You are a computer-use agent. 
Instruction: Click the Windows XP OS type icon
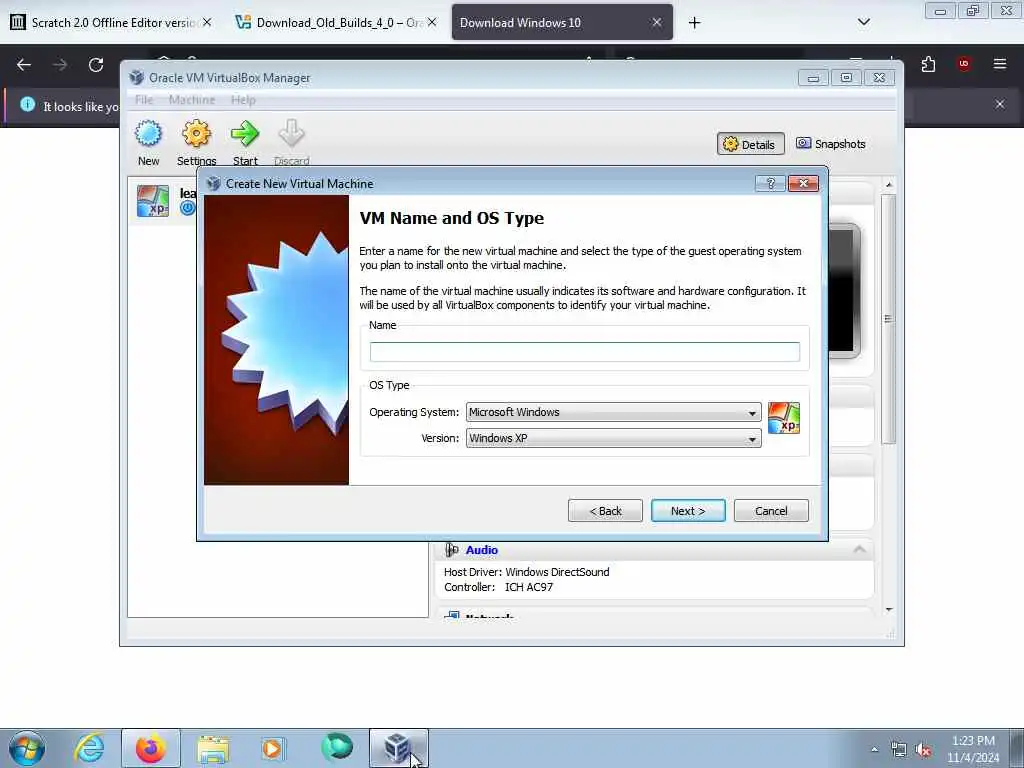[784, 418]
